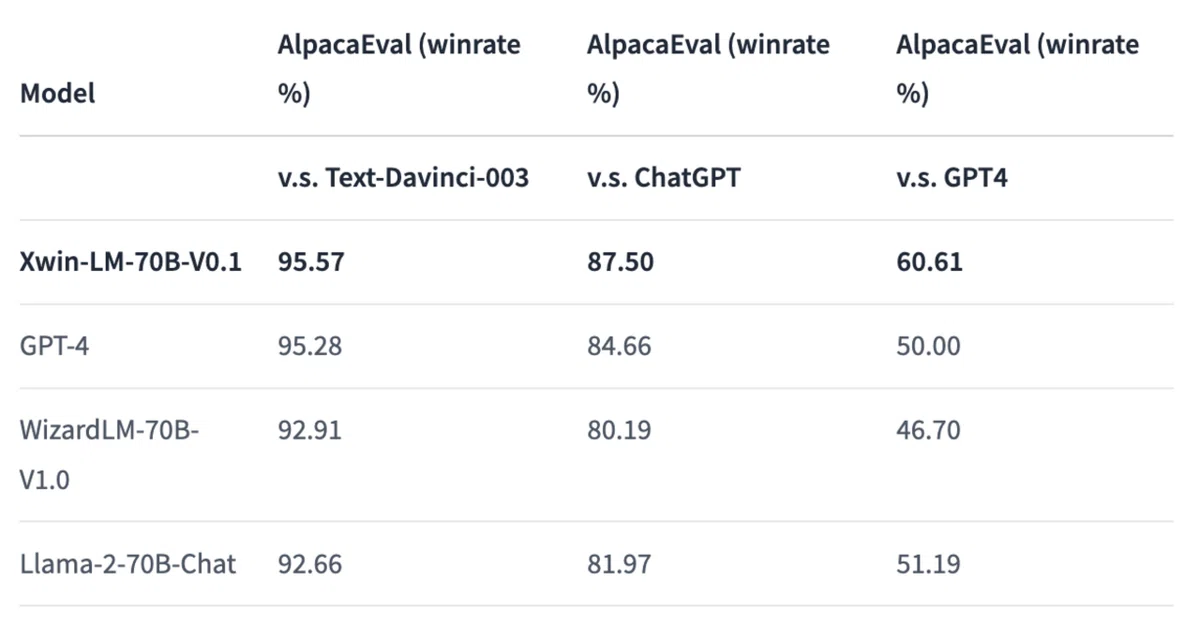Click the 80.19 value

coord(619,430)
